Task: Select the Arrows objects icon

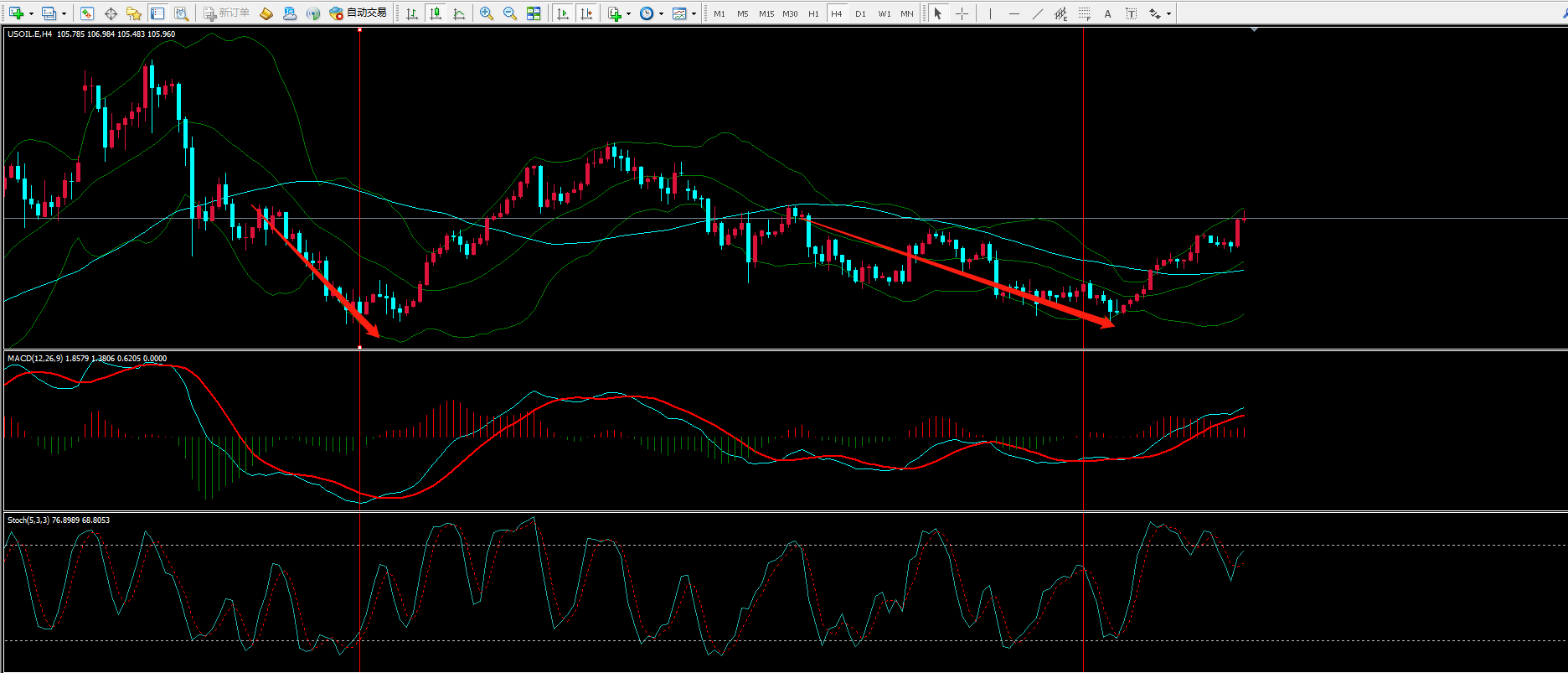Action: pos(1155,13)
